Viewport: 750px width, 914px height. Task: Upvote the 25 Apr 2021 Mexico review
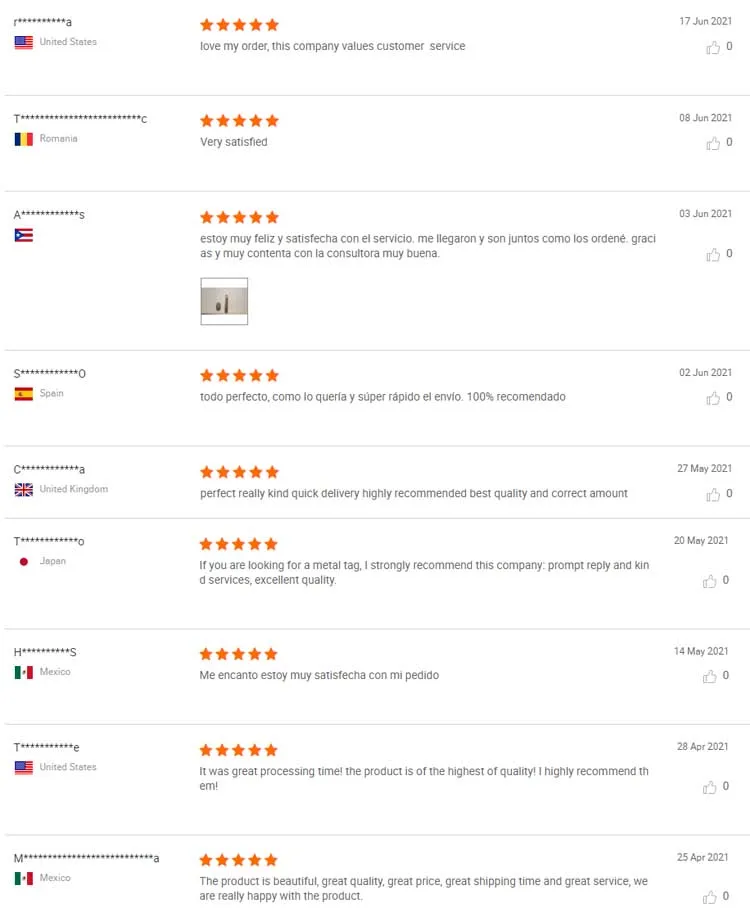(710, 897)
